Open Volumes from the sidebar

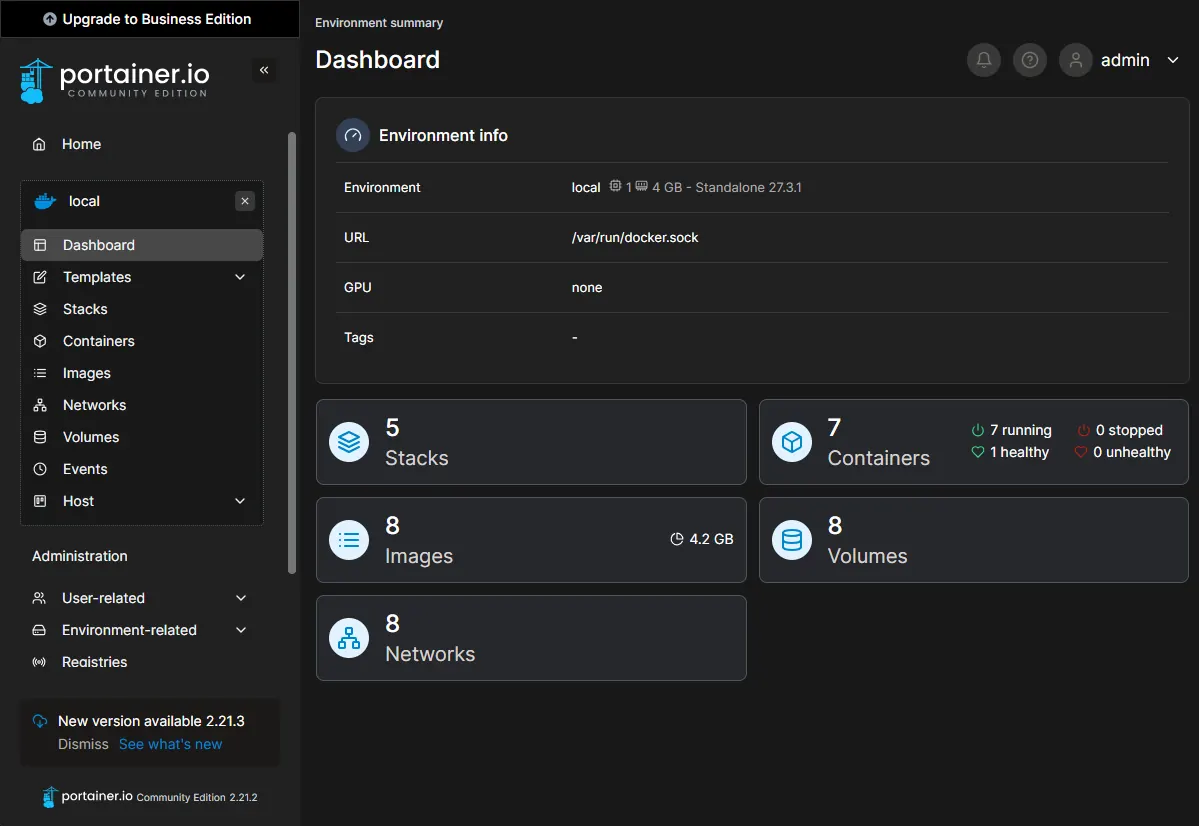click(x=91, y=437)
